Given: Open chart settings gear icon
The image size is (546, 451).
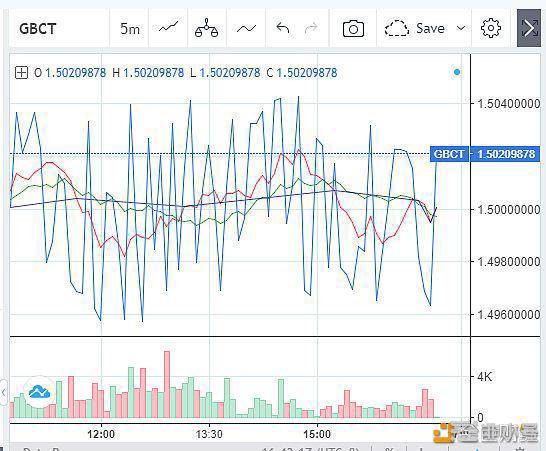Looking at the screenshot, I should pos(491,28).
